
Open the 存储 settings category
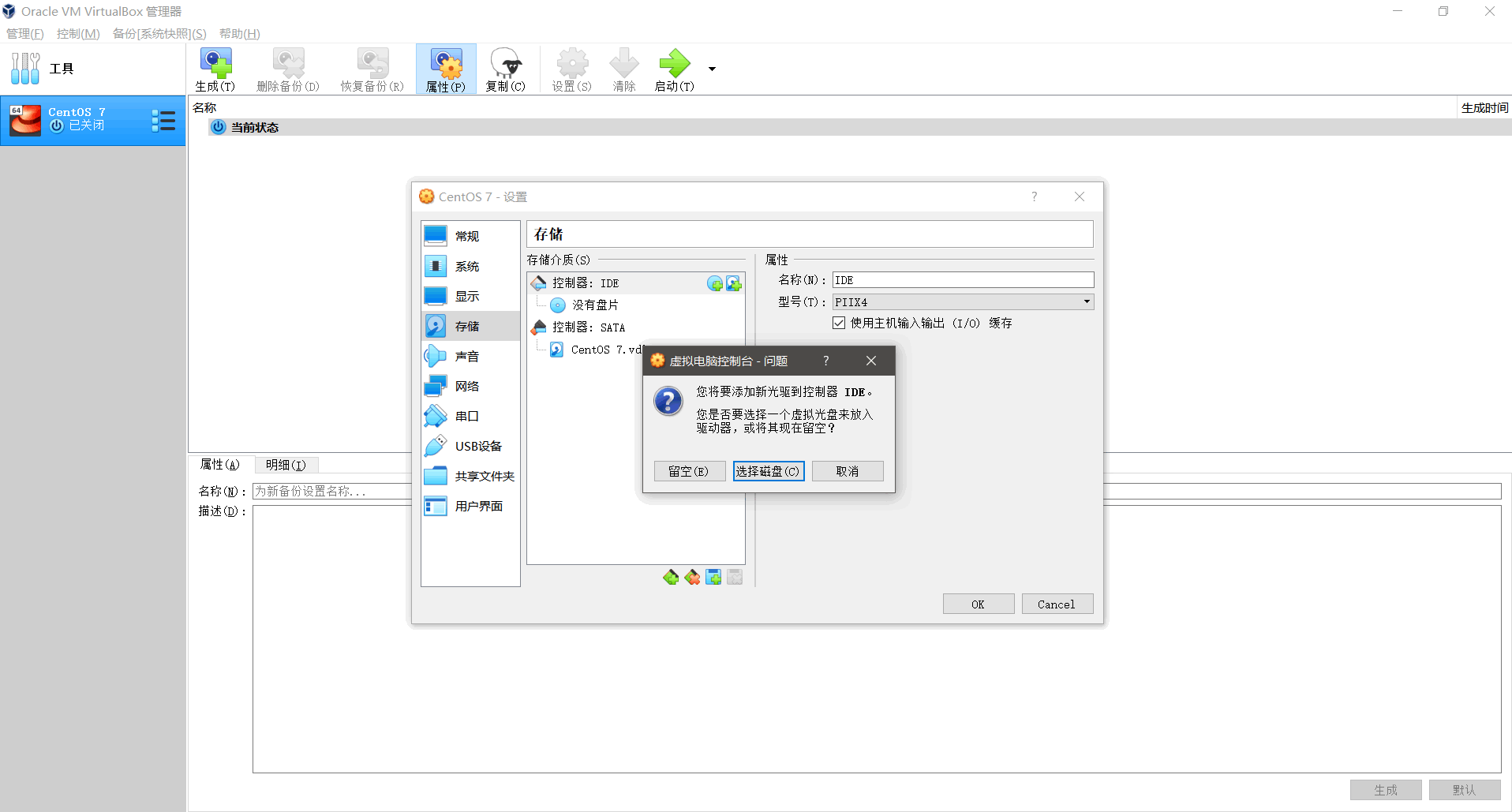coord(470,326)
